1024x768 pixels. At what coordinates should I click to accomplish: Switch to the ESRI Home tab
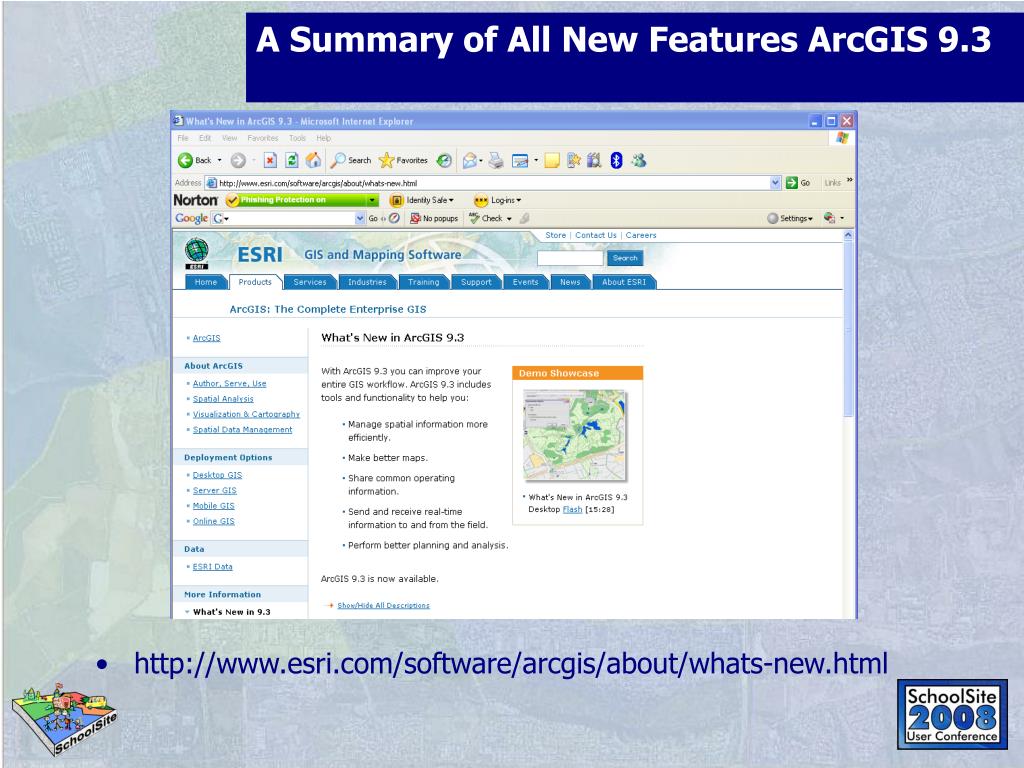(206, 282)
